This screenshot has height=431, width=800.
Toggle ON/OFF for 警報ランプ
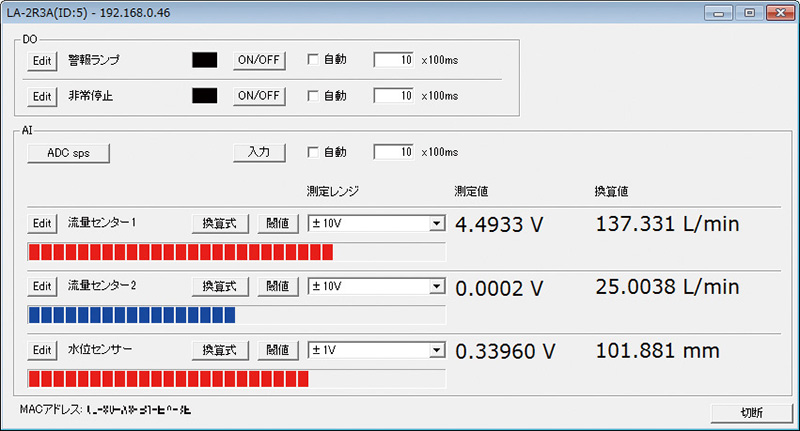click(260, 60)
